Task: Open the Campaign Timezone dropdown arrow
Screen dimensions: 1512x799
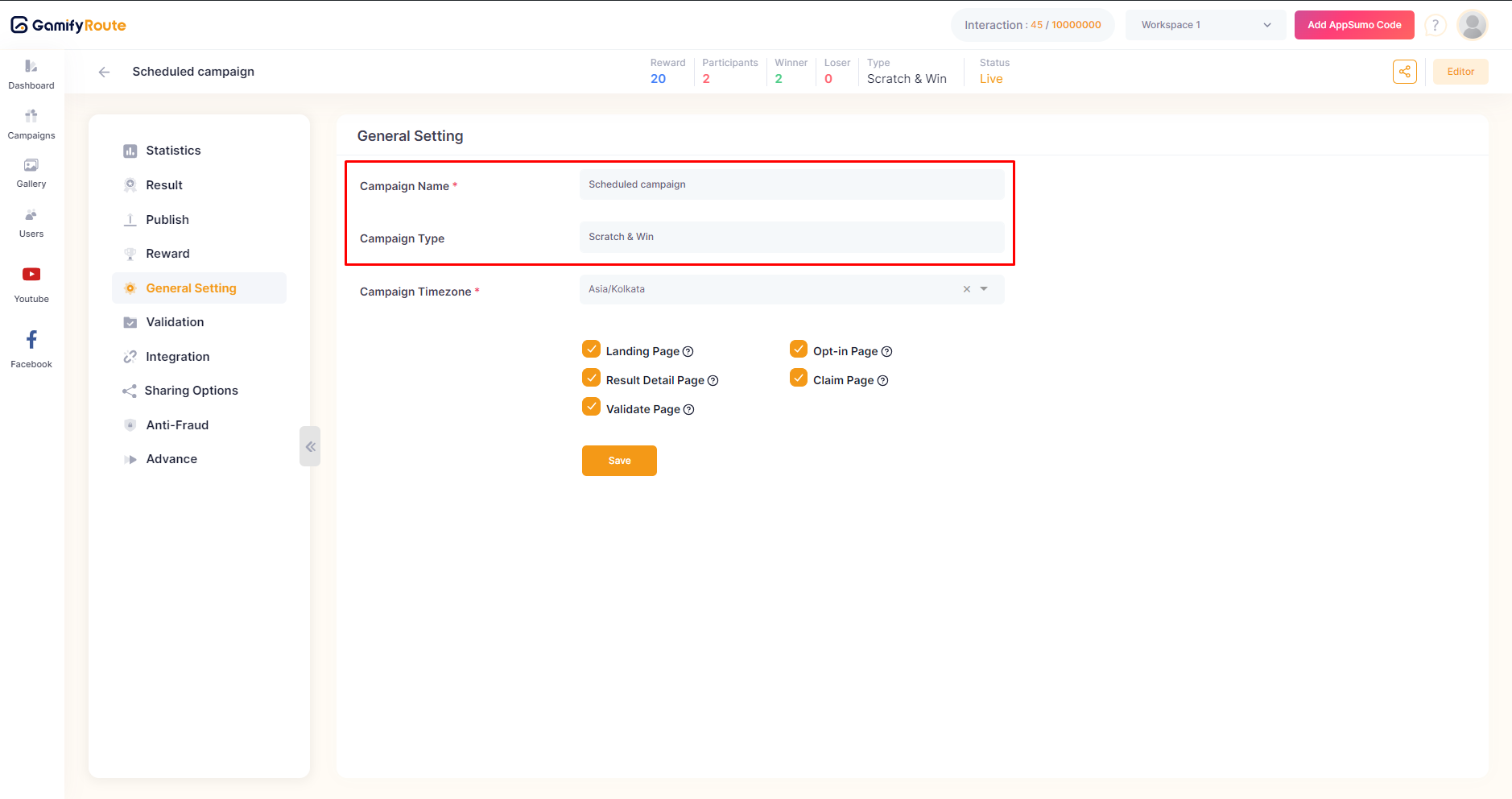Action: coord(984,289)
